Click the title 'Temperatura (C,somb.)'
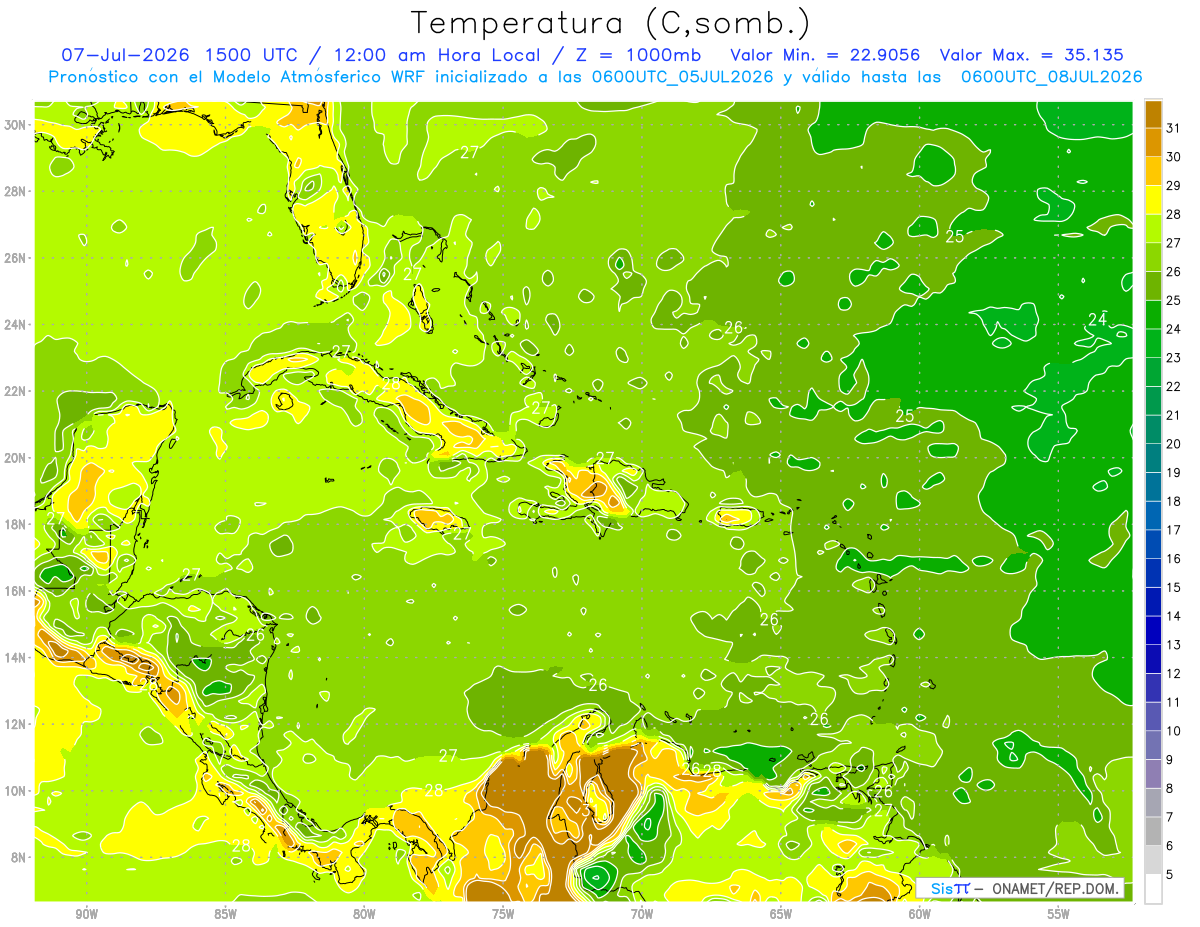Image resolution: width=1200 pixels, height=927 pixels. coord(611,24)
